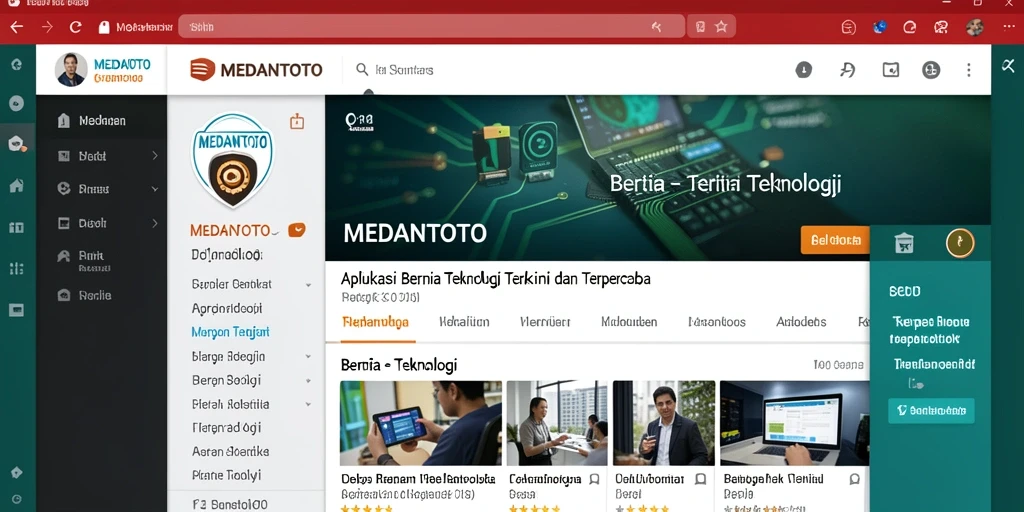Screen dimensions: 1024x512
Task: Go back with the browser back arrow
Action: [16, 27]
